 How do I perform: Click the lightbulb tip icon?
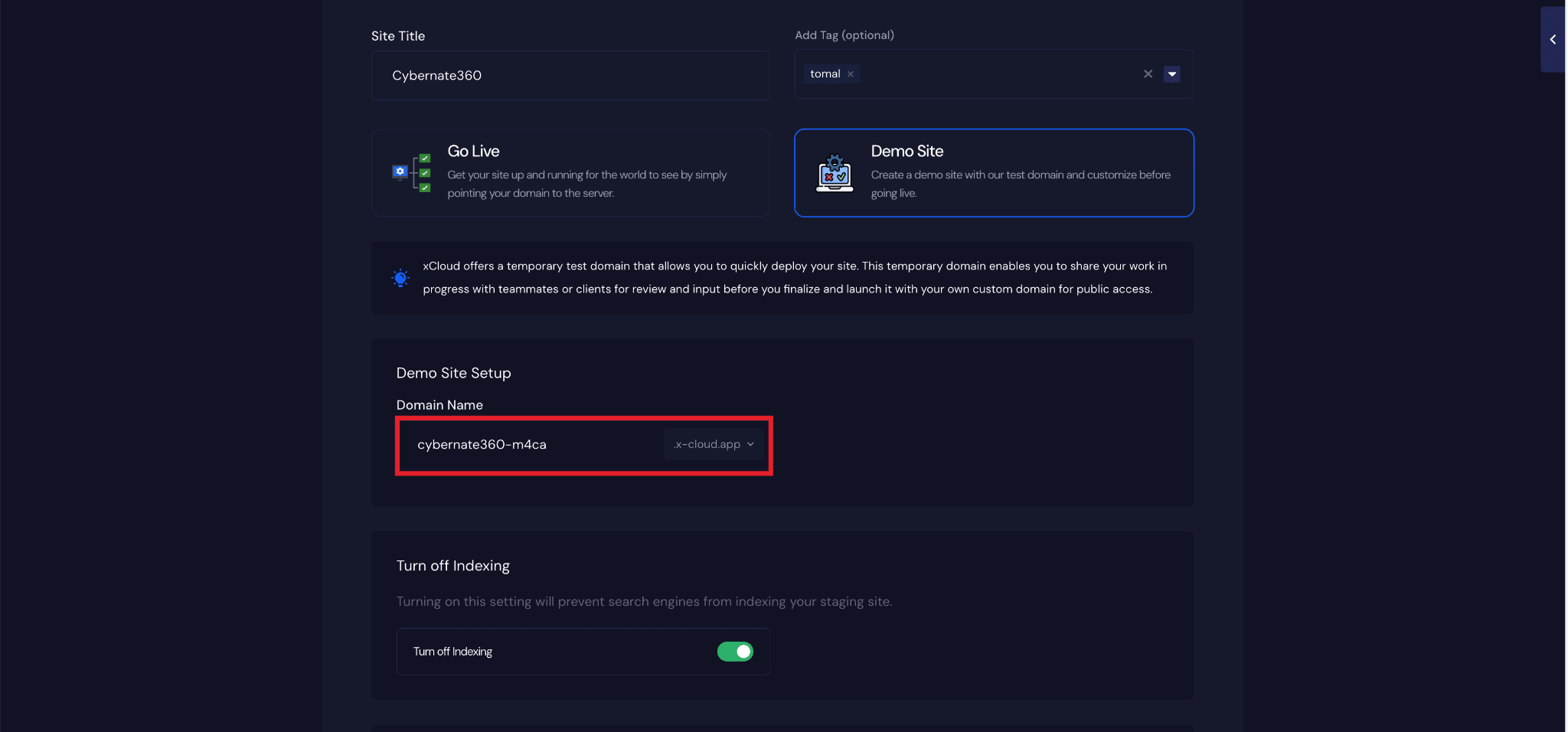pos(400,278)
